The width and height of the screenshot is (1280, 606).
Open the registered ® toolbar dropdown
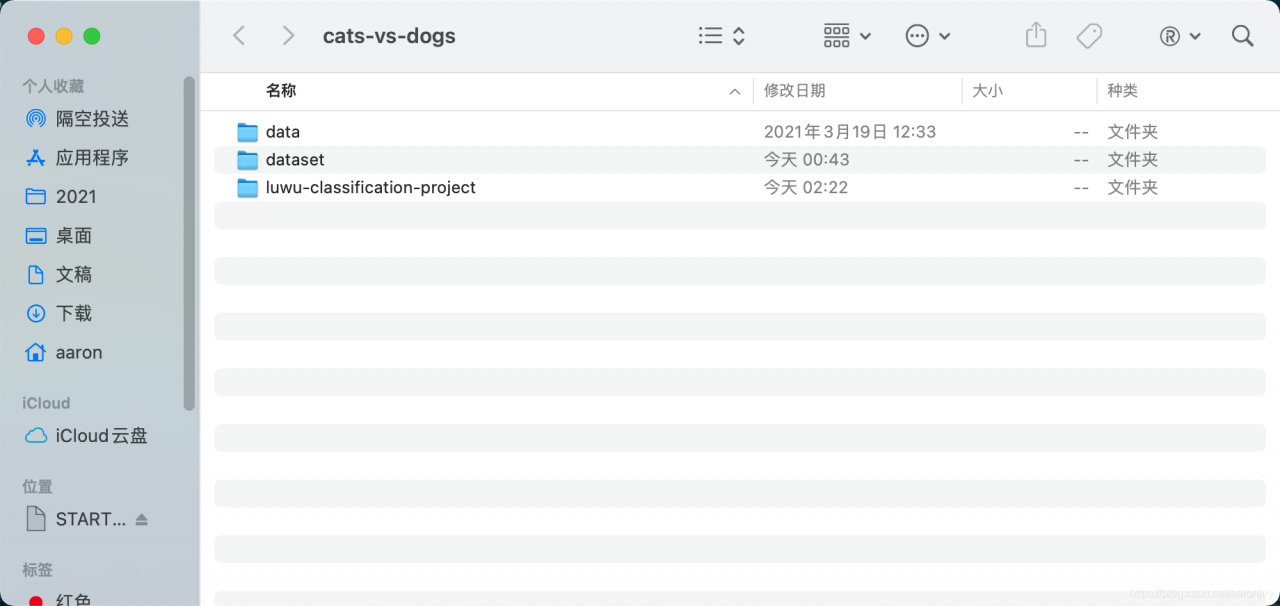(x=1180, y=36)
